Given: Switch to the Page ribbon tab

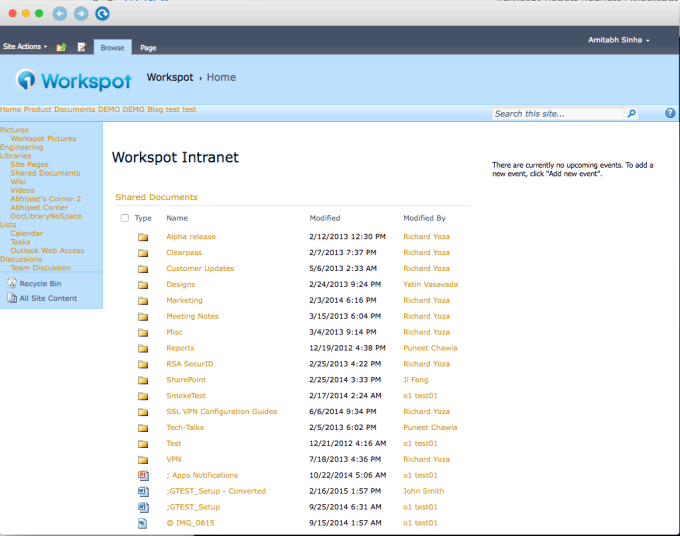Looking at the screenshot, I should pos(148,47).
